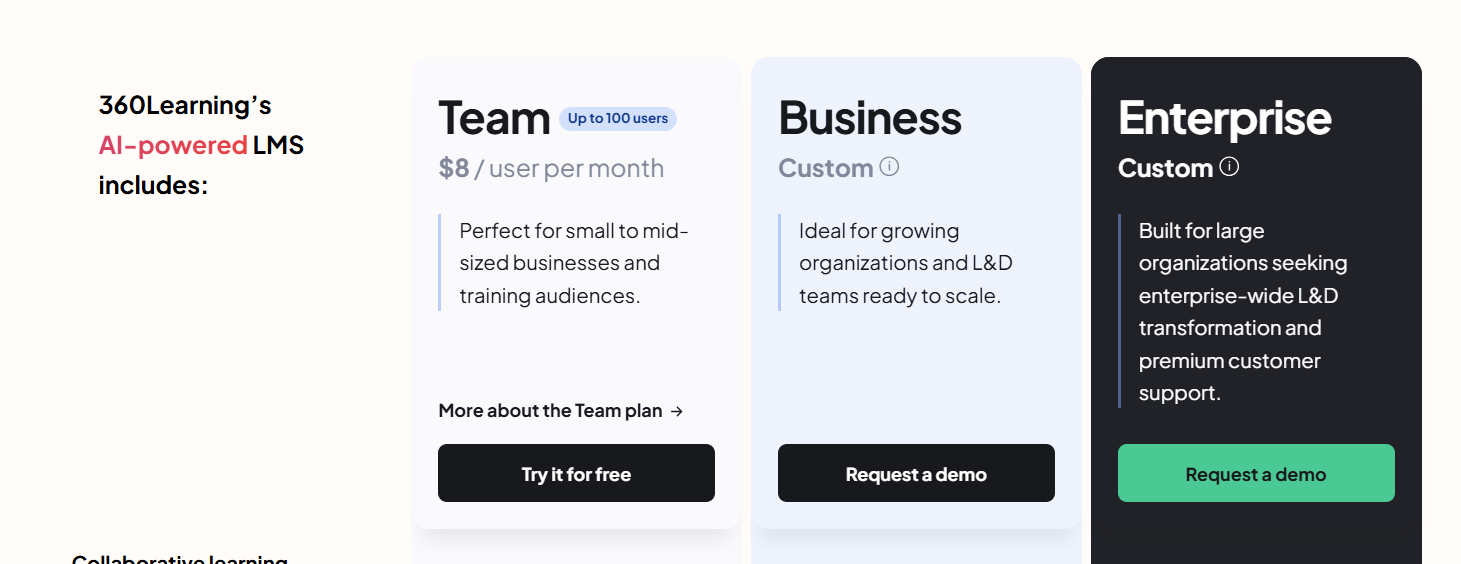The height and width of the screenshot is (564, 1461).
Task: Click the Business plan description paragraph
Action: point(906,263)
